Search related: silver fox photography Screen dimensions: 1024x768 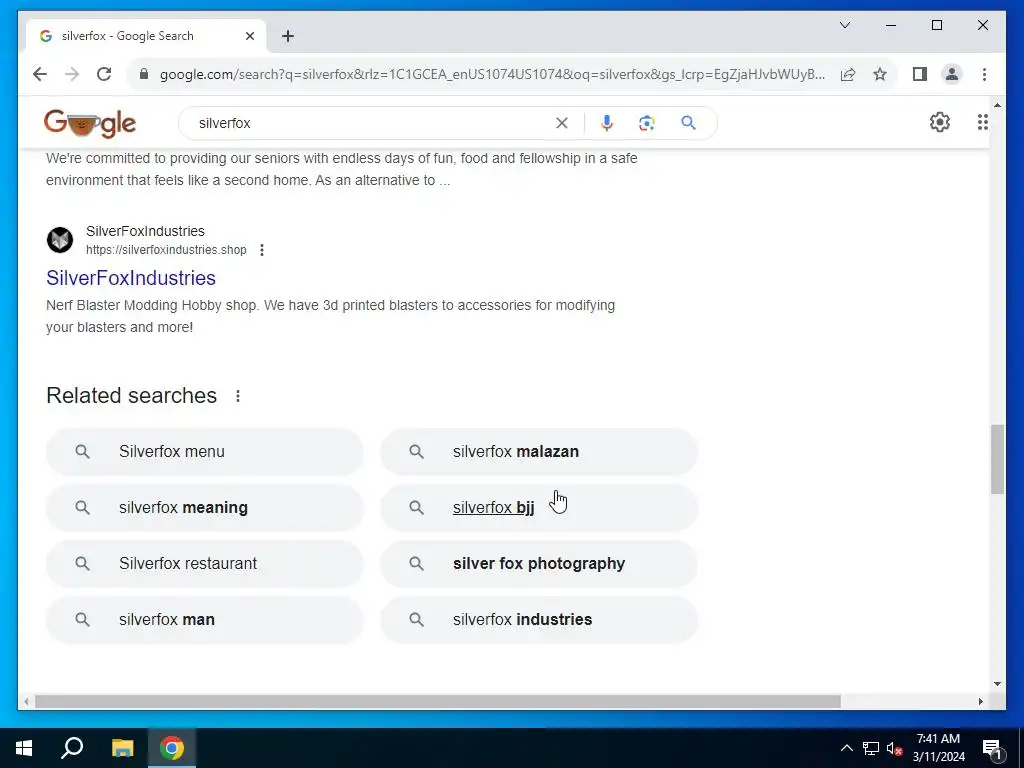539,564
